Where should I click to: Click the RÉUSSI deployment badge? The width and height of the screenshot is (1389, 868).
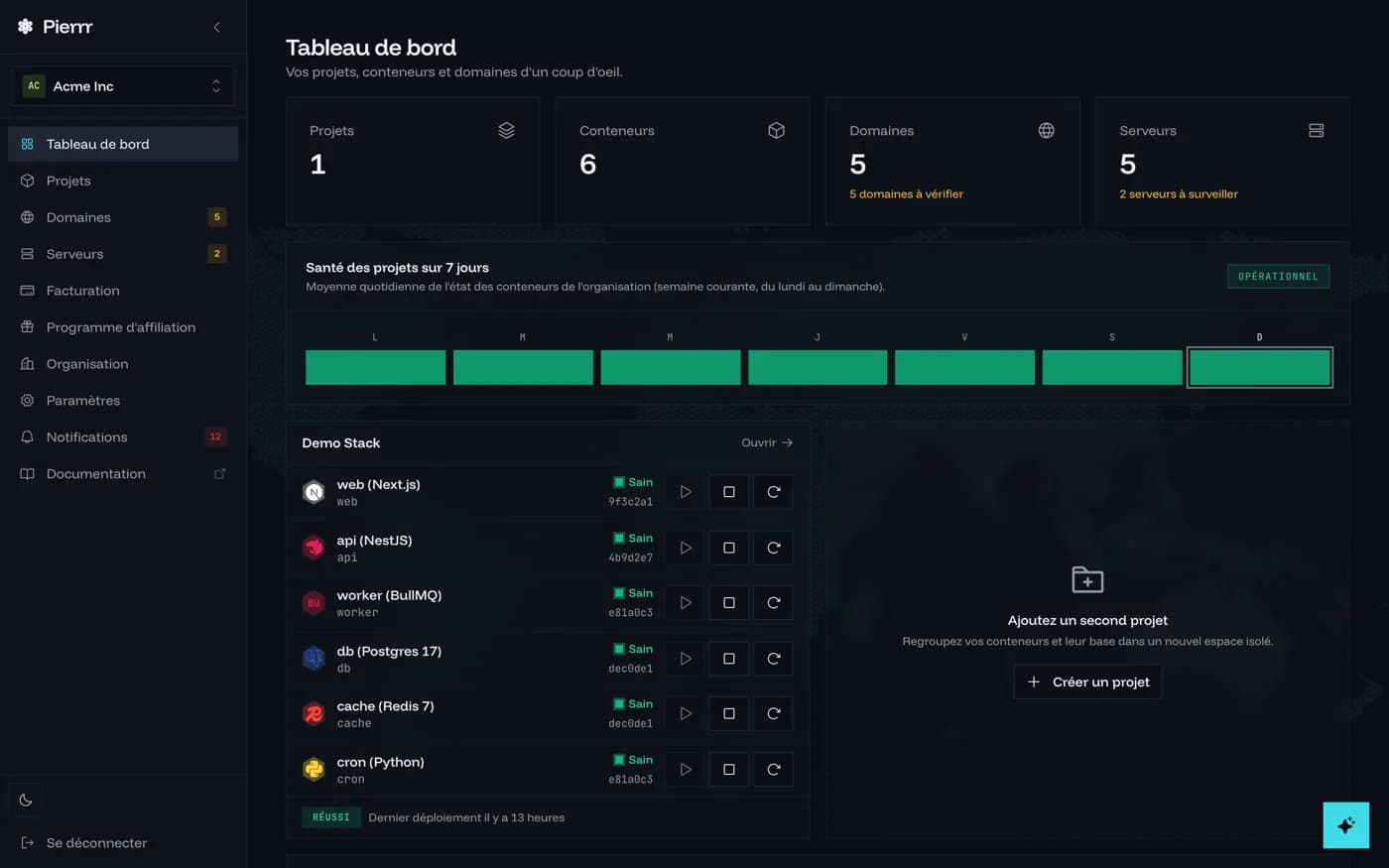(x=331, y=817)
